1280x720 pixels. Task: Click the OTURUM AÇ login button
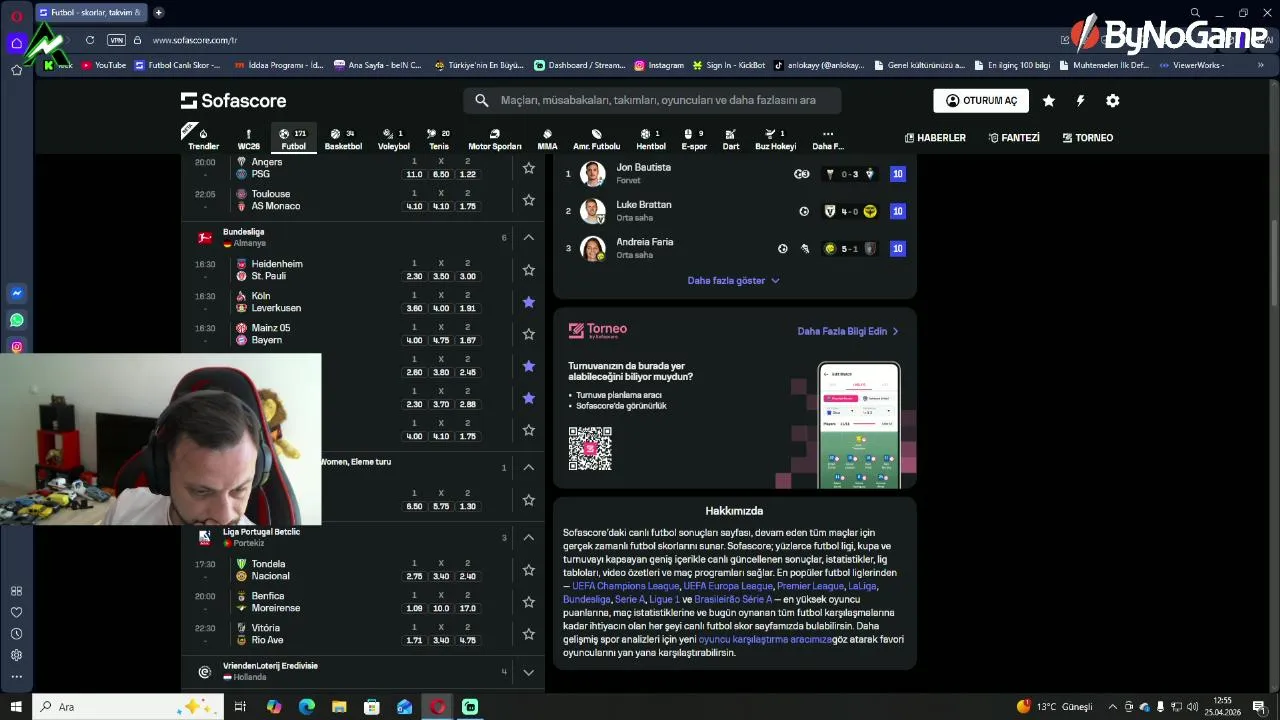click(x=981, y=101)
